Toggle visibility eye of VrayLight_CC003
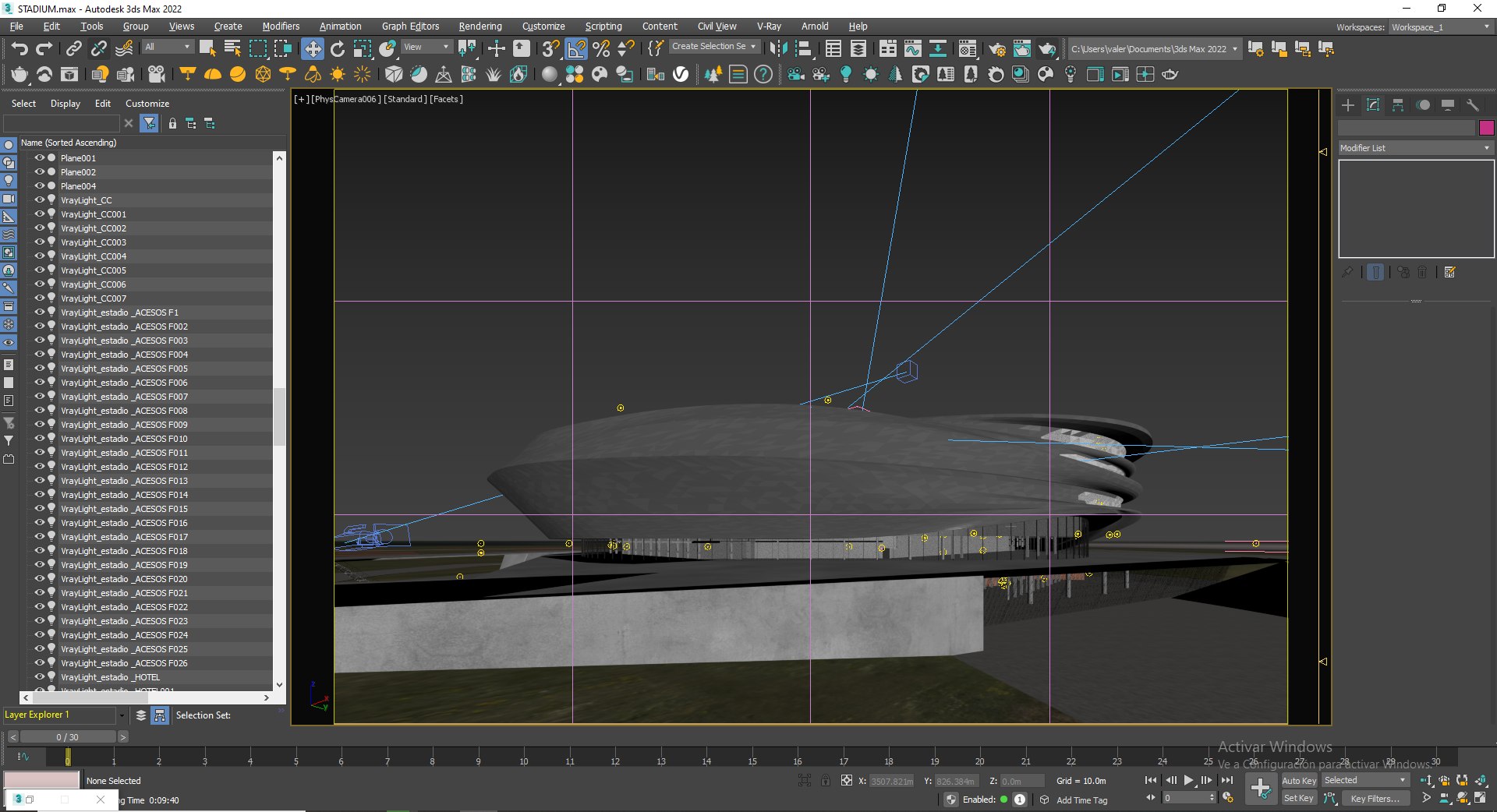Image resolution: width=1497 pixels, height=812 pixels. 40,242
